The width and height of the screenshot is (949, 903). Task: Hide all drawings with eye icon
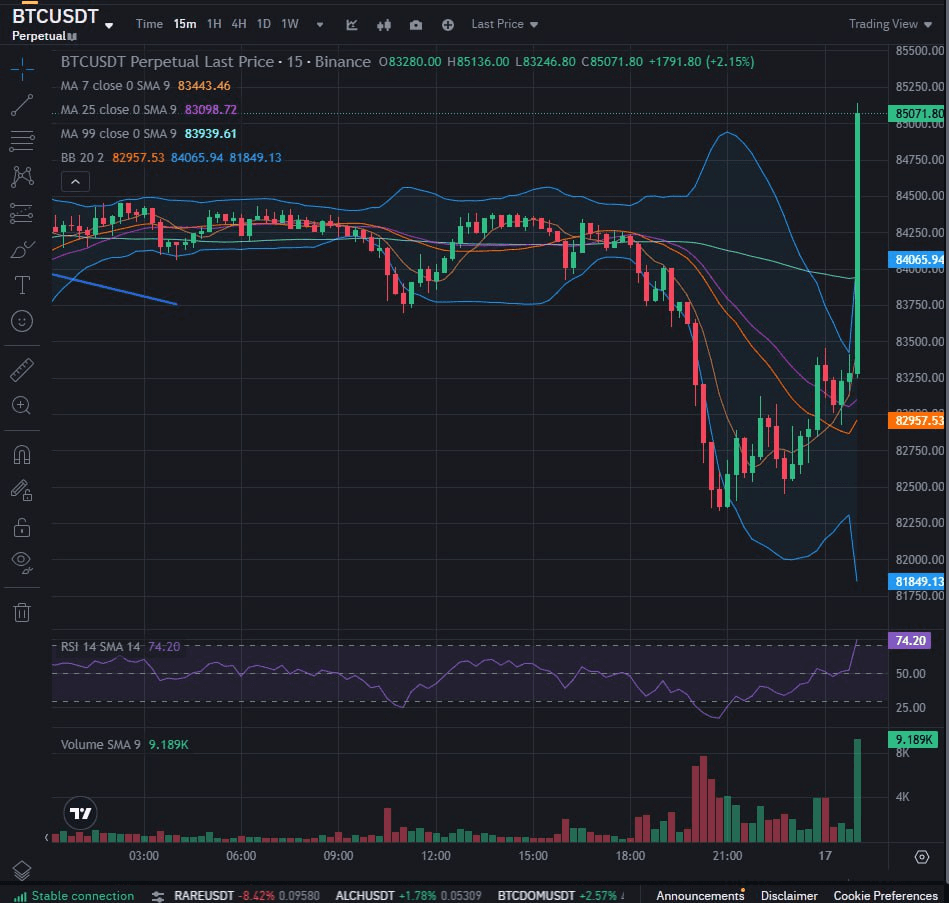point(22,563)
